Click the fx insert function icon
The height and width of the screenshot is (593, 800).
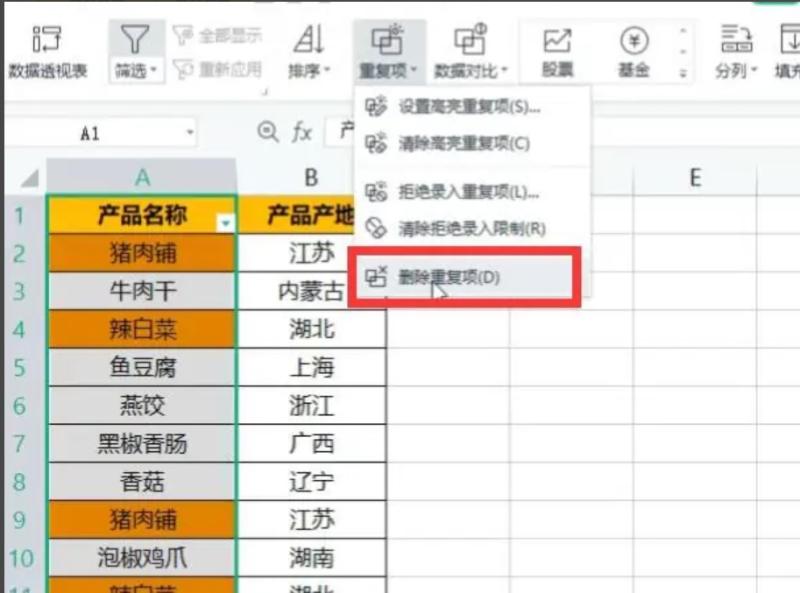point(302,133)
